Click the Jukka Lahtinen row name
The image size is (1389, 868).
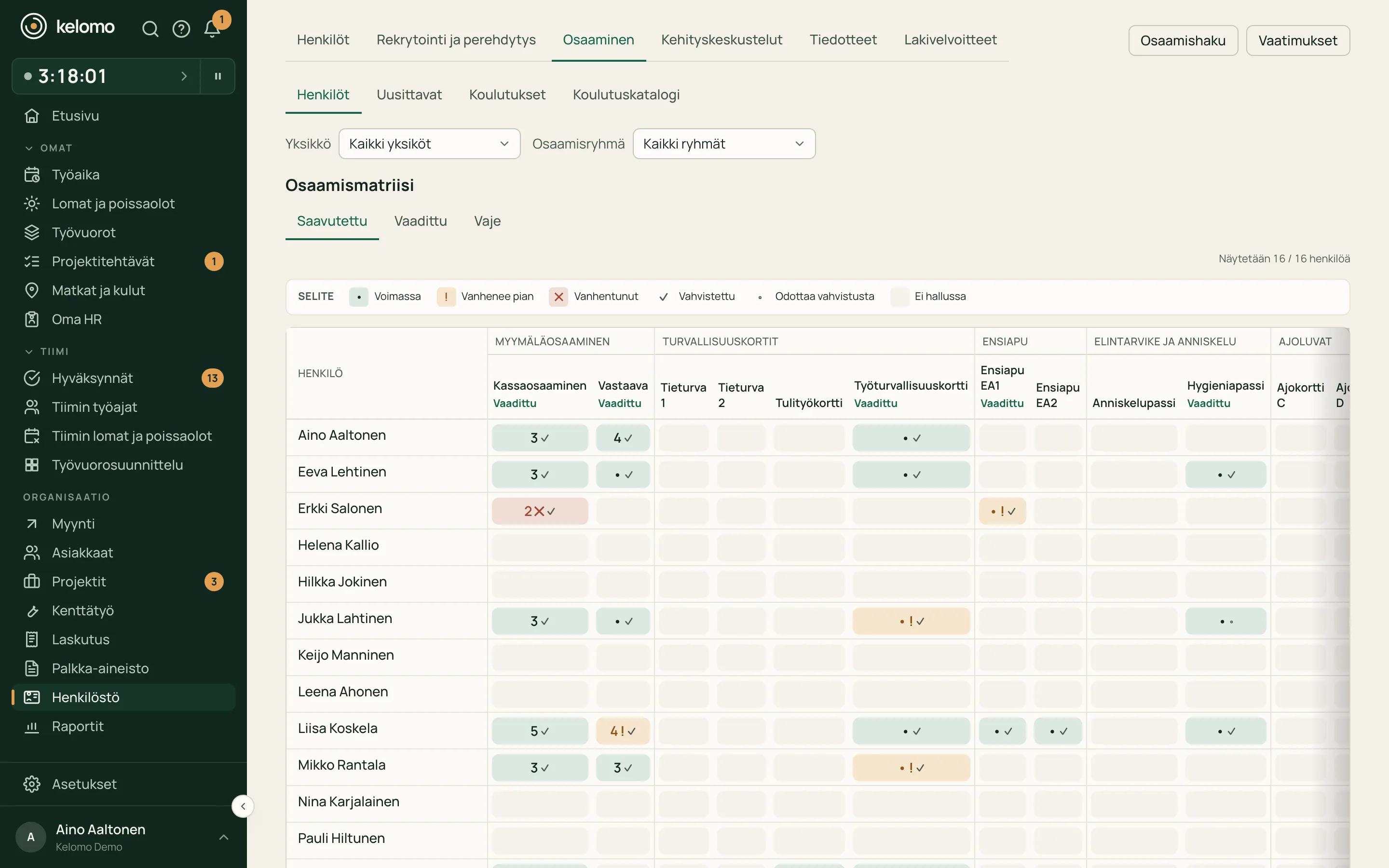coord(345,618)
